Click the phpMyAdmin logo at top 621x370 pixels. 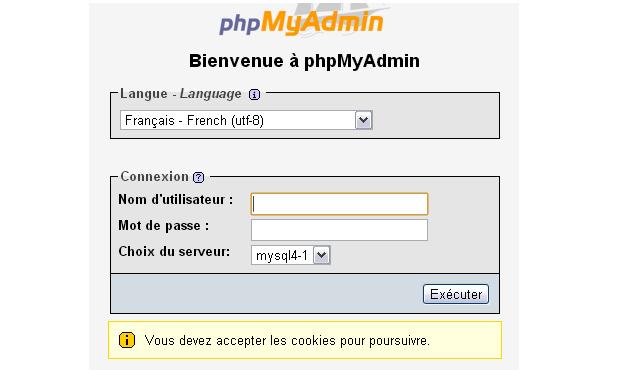(302, 22)
